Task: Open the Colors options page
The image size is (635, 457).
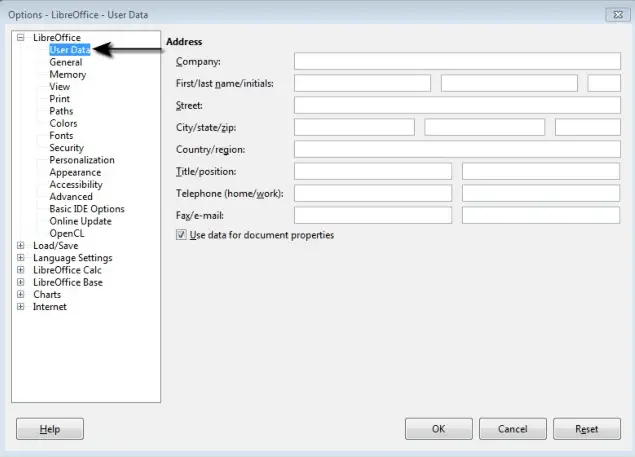Action: tap(63, 123)
